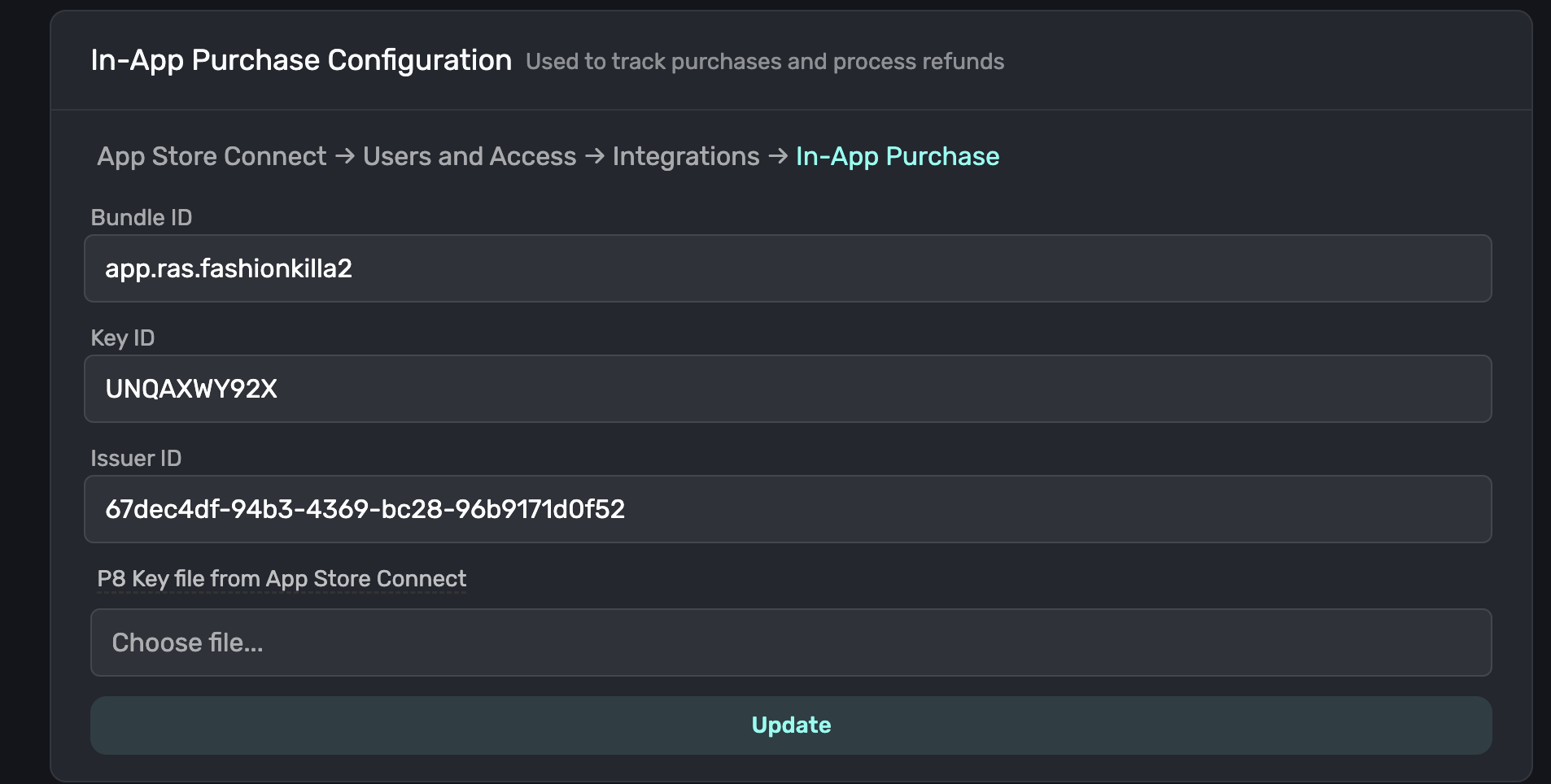Viewport: 1551px width, 784px height.
Task: Click the arrow between App Store Connect and Users and Access
Action: (344, 156)
